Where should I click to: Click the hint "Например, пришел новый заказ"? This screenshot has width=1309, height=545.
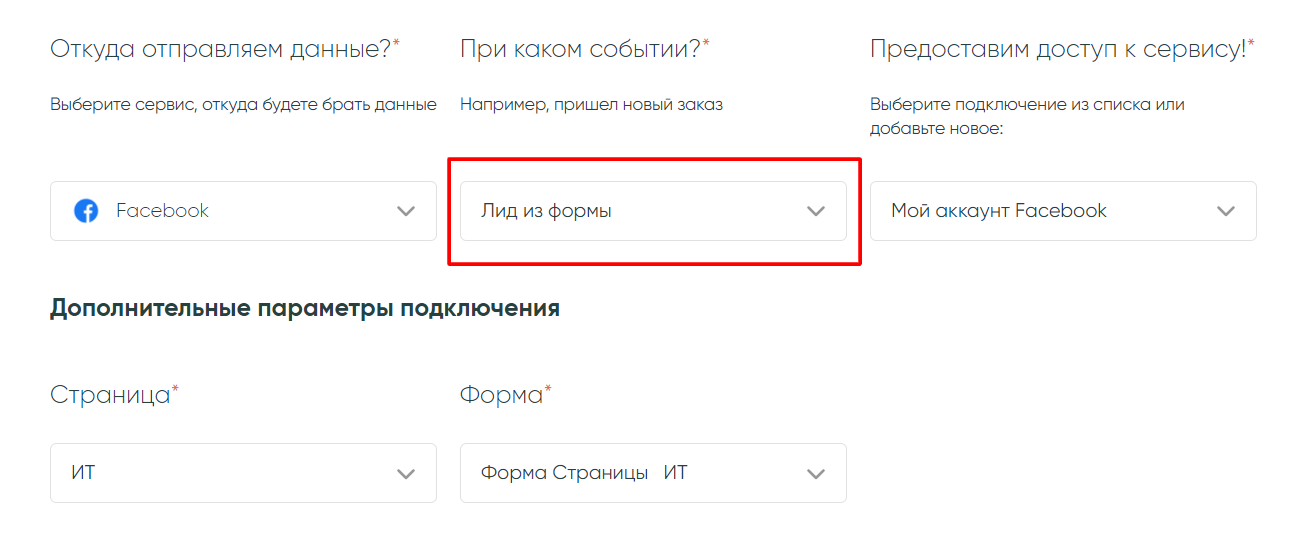tap(591, 104)
